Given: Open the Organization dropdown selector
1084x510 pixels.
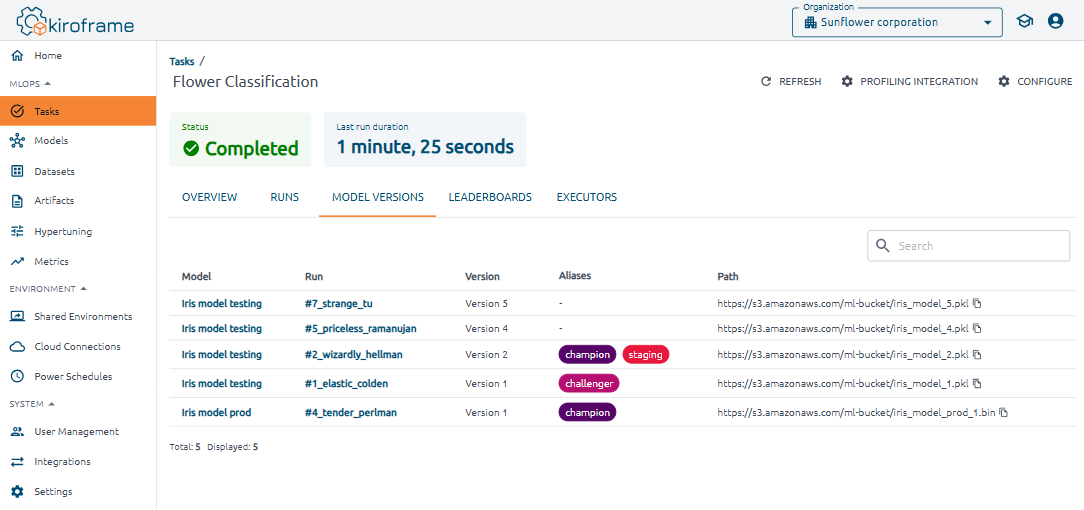Looking at the screenshot, I should 896,22.
